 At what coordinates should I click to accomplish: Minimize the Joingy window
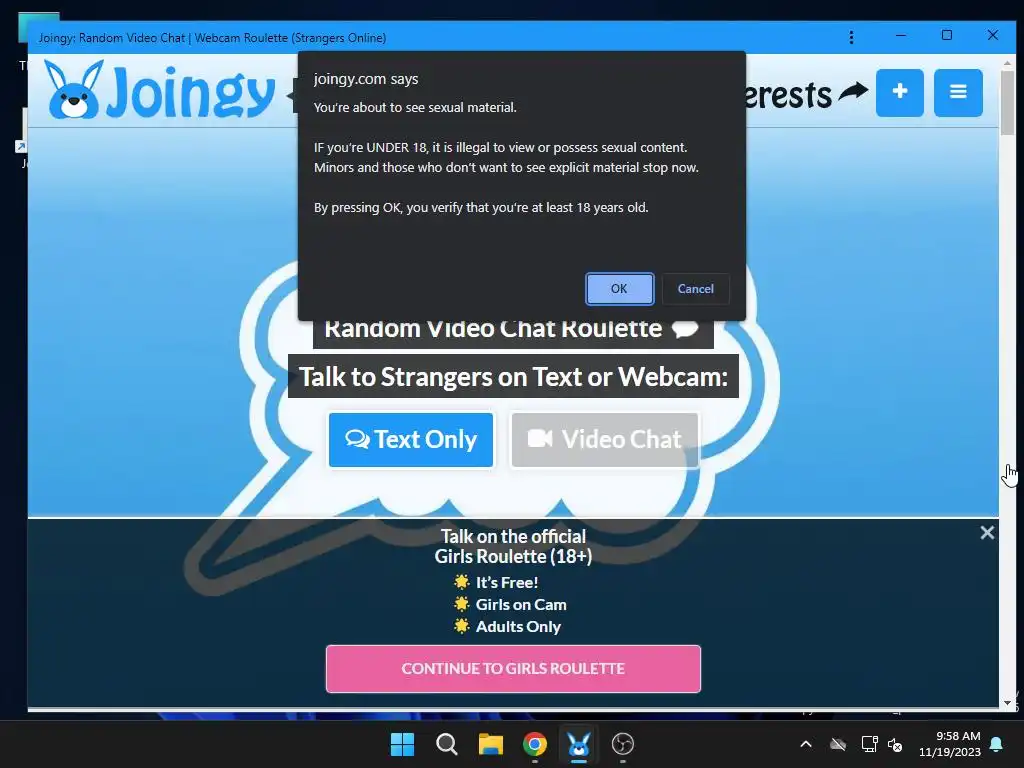[901, 35]
